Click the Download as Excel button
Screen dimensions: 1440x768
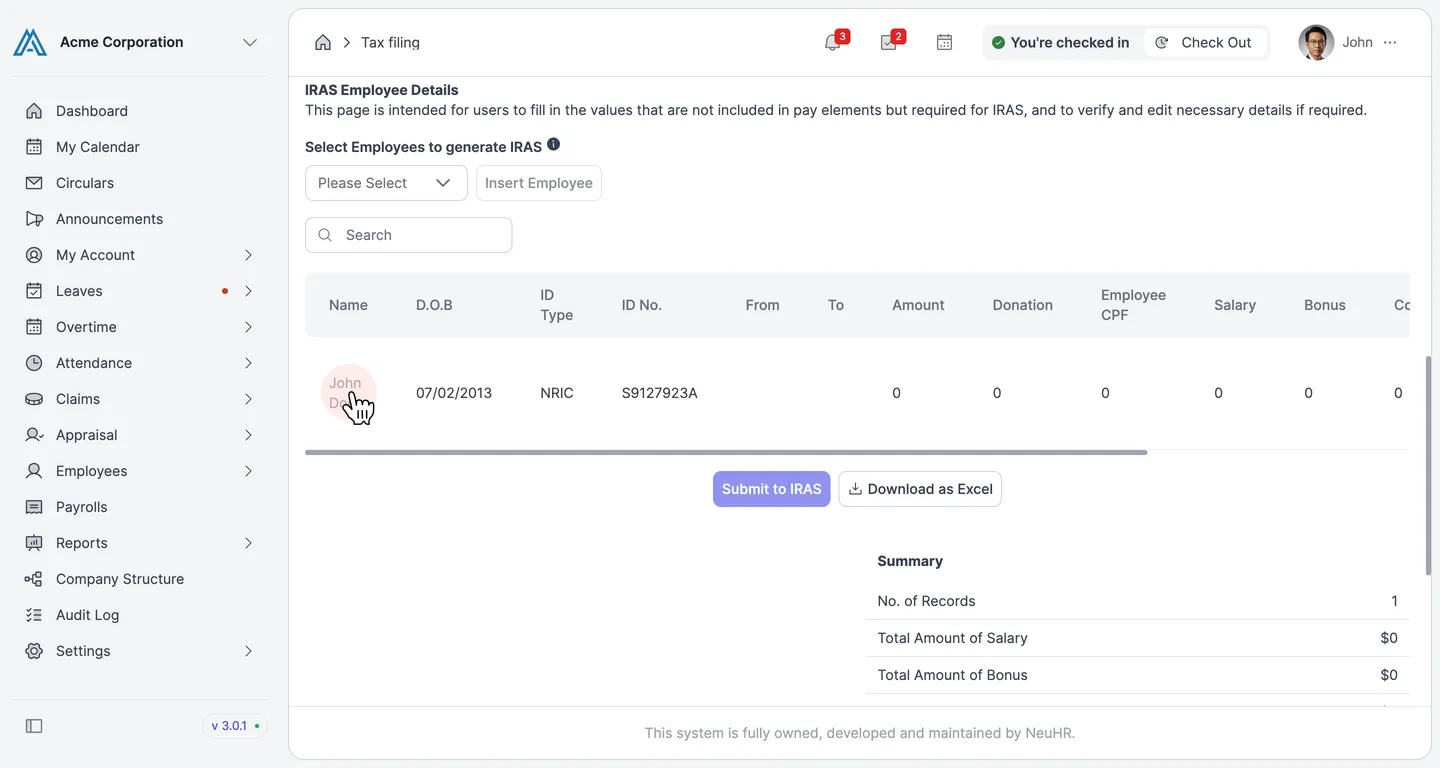coord(920,489)
